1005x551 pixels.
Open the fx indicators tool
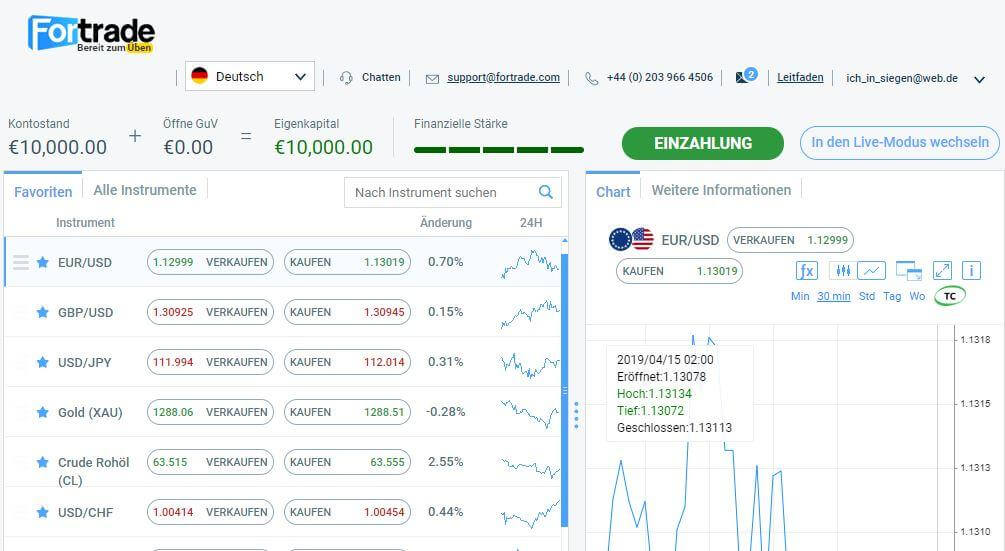pos(806,270)
